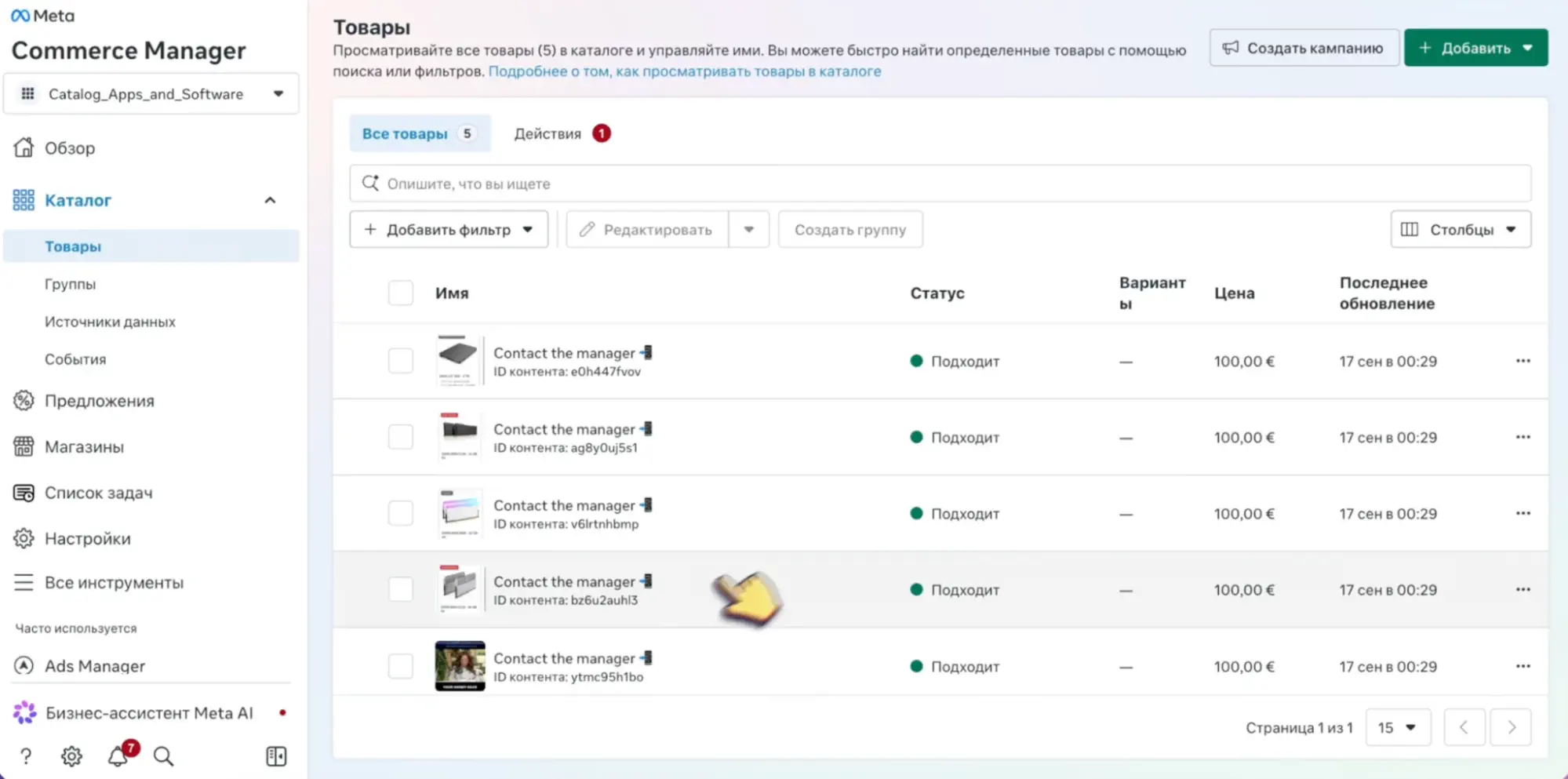Click the Настройки gear icon in sidebar
1568x779 pixels.
click(x=24, y=538)
